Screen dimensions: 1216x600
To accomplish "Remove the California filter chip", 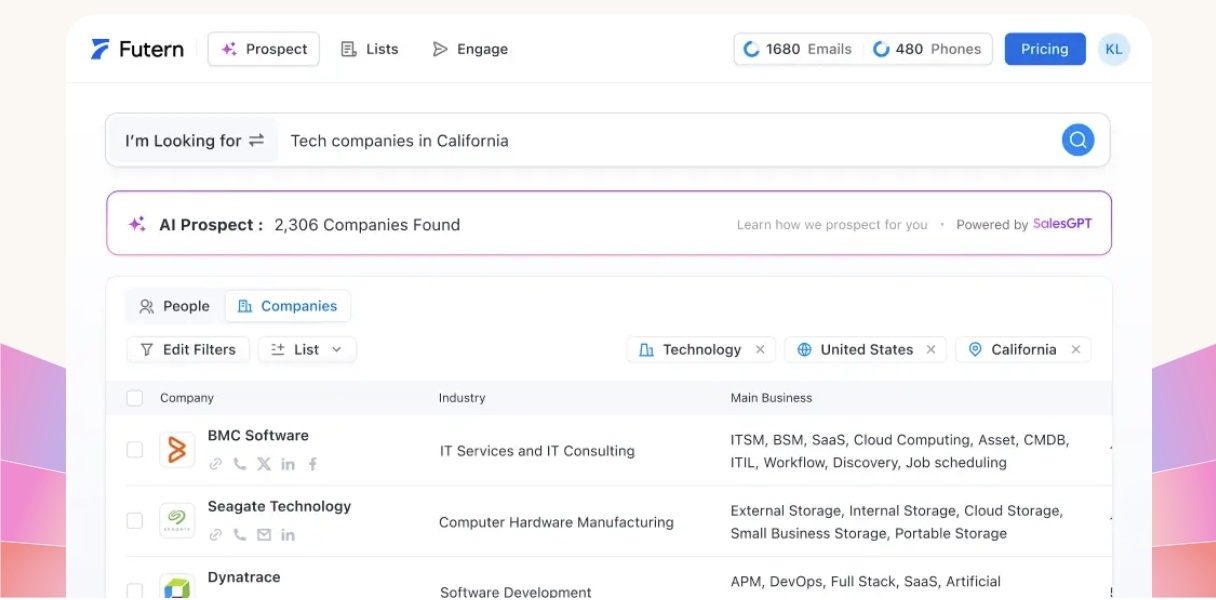I will click(1076, 349).
